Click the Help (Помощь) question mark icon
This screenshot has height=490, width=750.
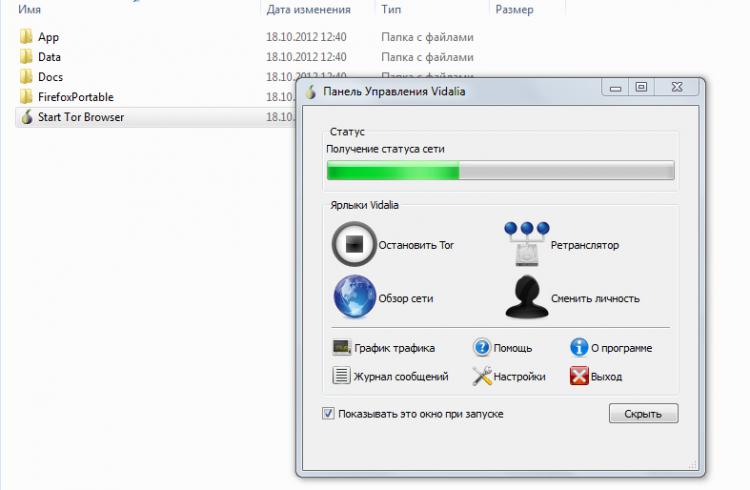click(481, 348)
